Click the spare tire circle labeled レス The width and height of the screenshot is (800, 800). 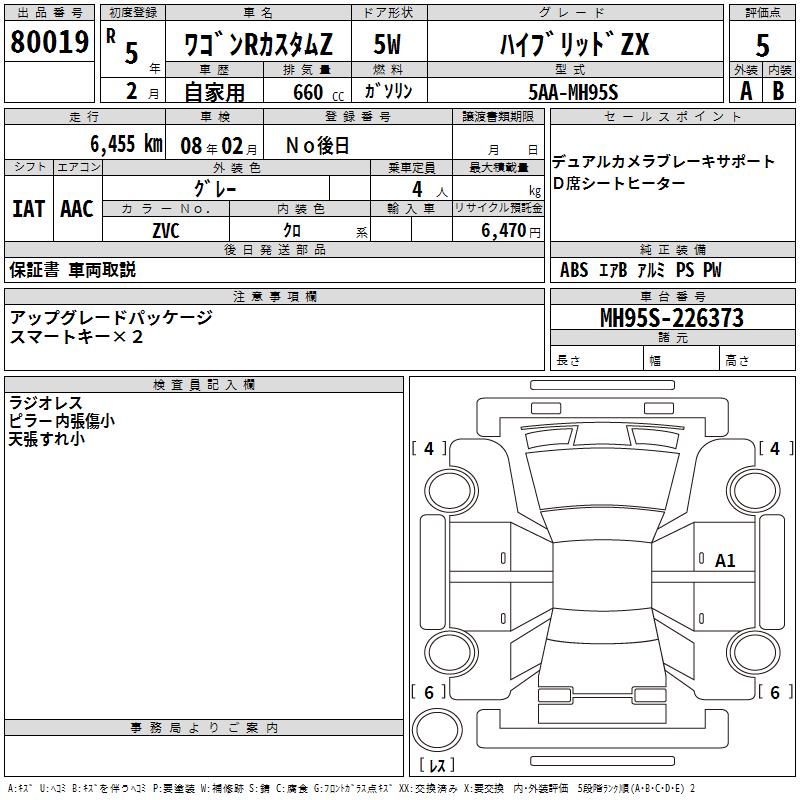[x=437, y=730]
